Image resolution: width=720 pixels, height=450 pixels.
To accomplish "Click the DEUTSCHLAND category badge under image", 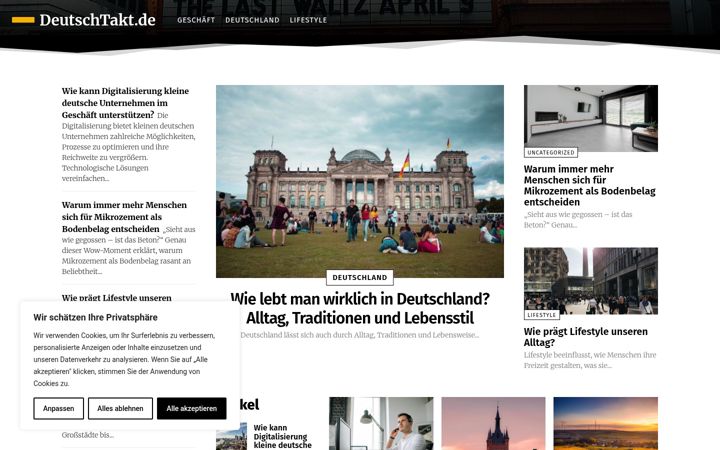I will pyautogui.click(x=360, y=277).
